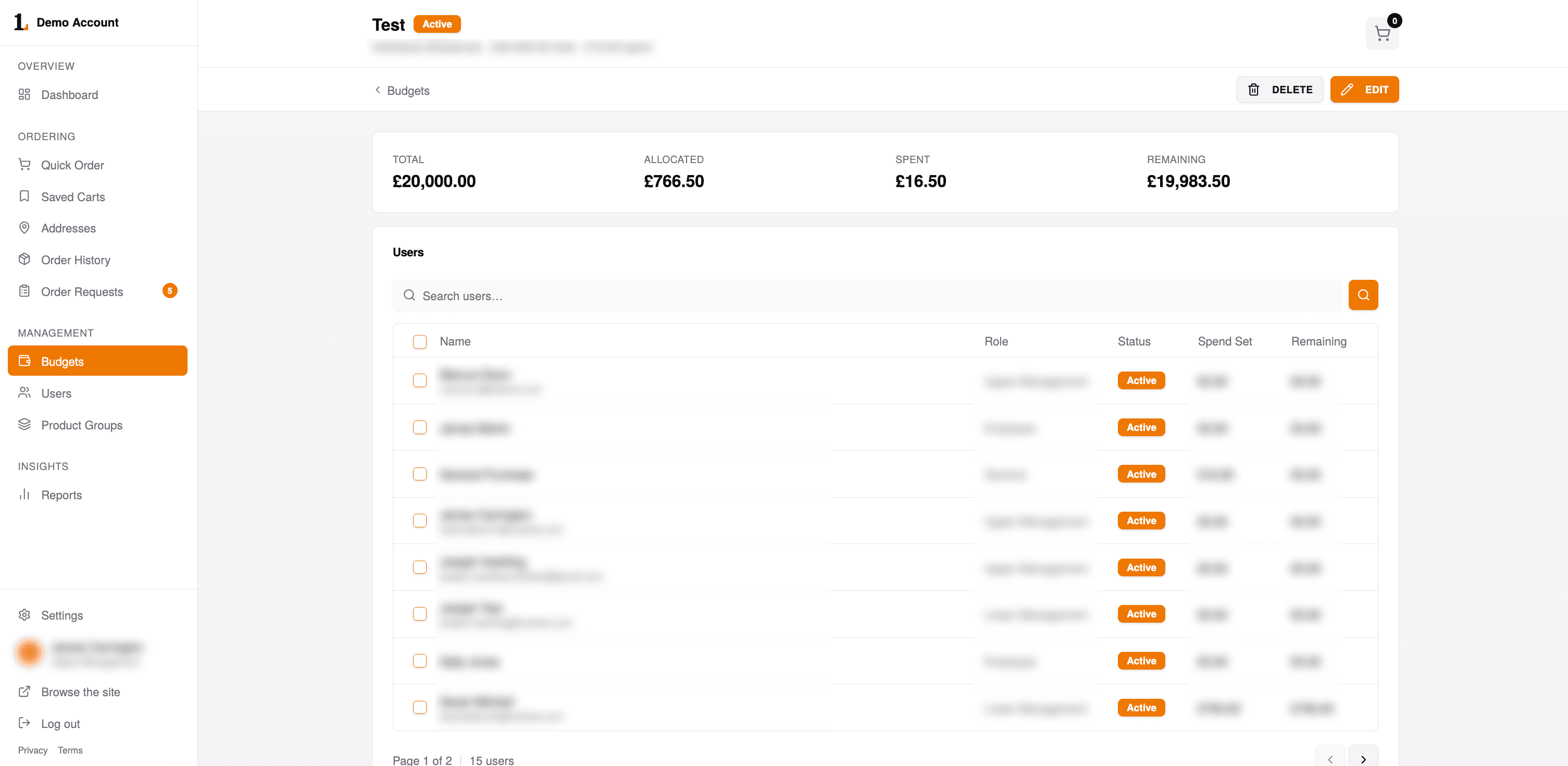Open the Terms link

pyautogui.click(x=70, y=750)
